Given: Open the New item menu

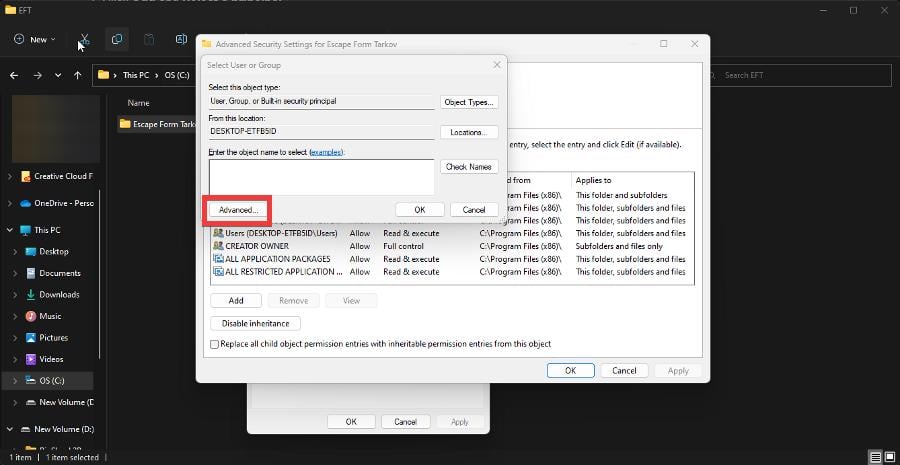Looking at the screenshot, I should click(35, 40).
